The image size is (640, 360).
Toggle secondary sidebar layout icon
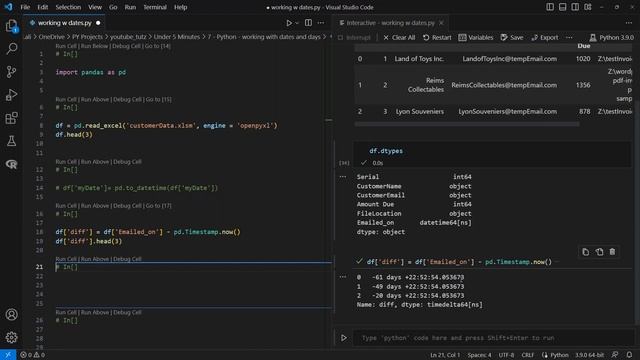coord(575,7)
